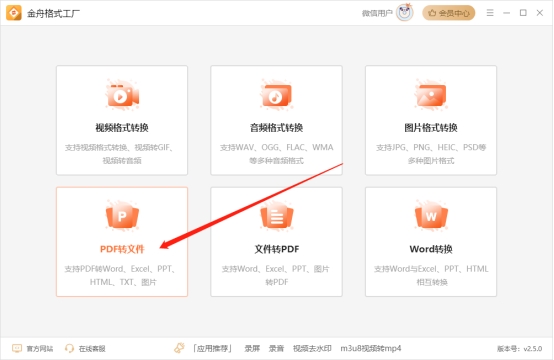Image resolution: width=554 pixels, height=360 pixels.
Task: Click the official website monitor icon
Action: tap(17, 348)
